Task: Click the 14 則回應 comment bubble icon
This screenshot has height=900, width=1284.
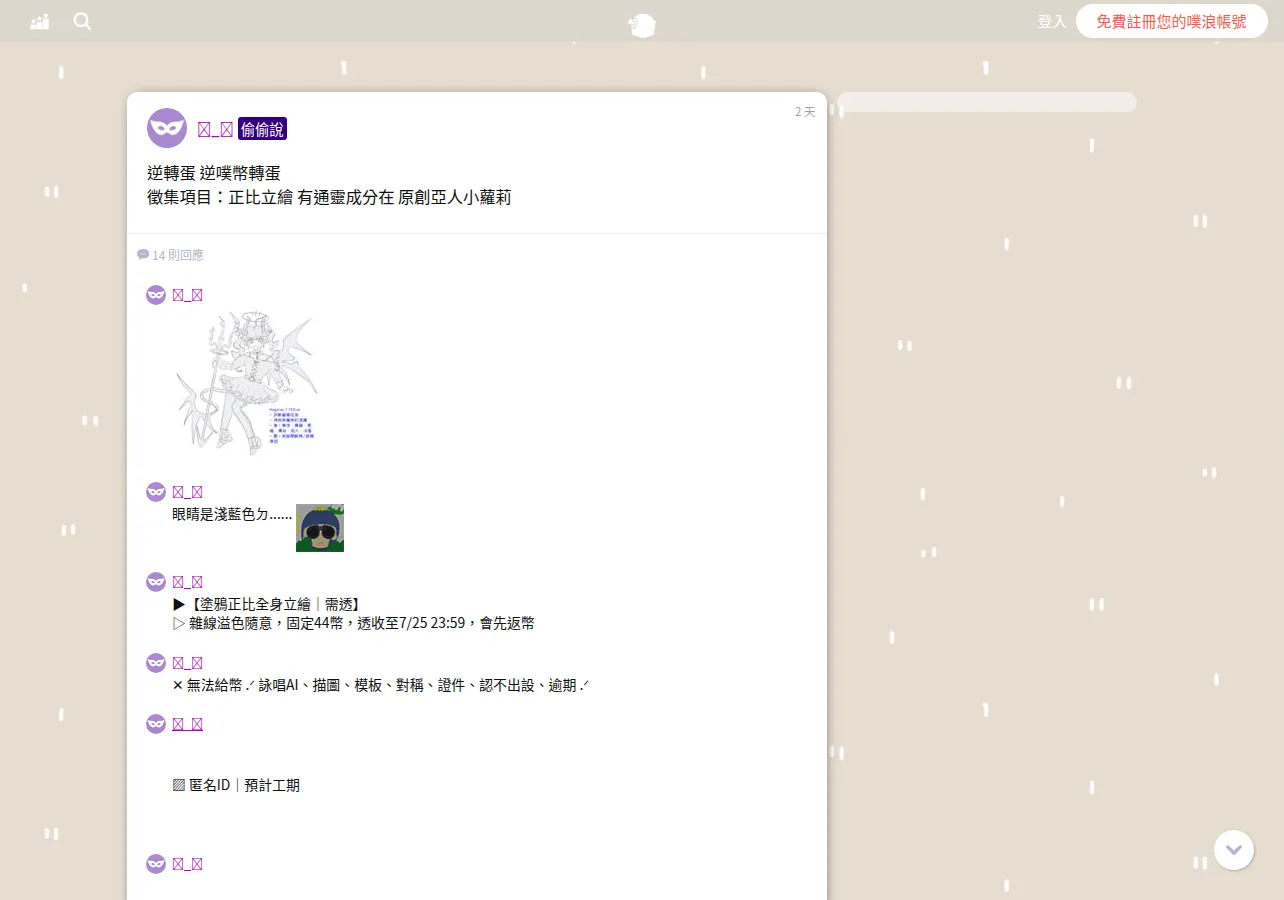Action: (143, 255)
